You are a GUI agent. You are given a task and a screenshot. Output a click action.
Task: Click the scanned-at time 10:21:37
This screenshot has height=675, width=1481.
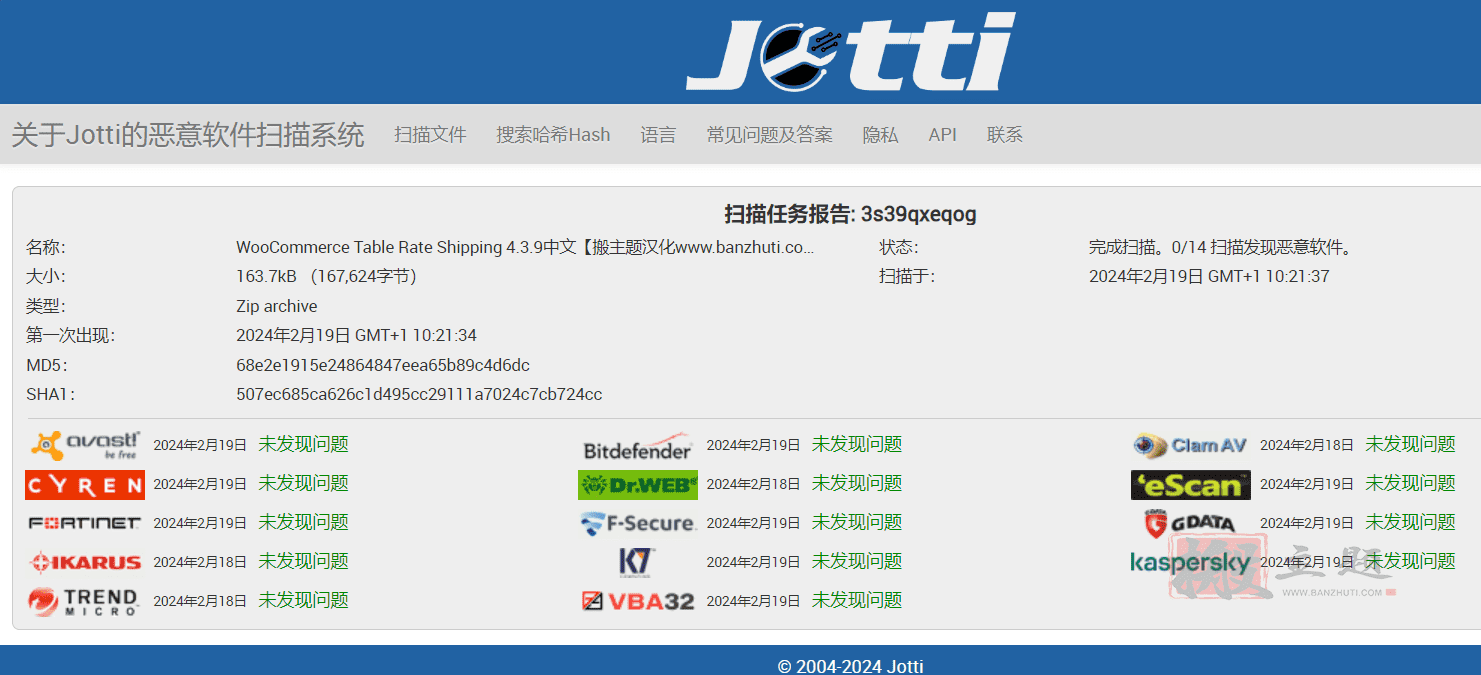click(x=1209, y=276)
